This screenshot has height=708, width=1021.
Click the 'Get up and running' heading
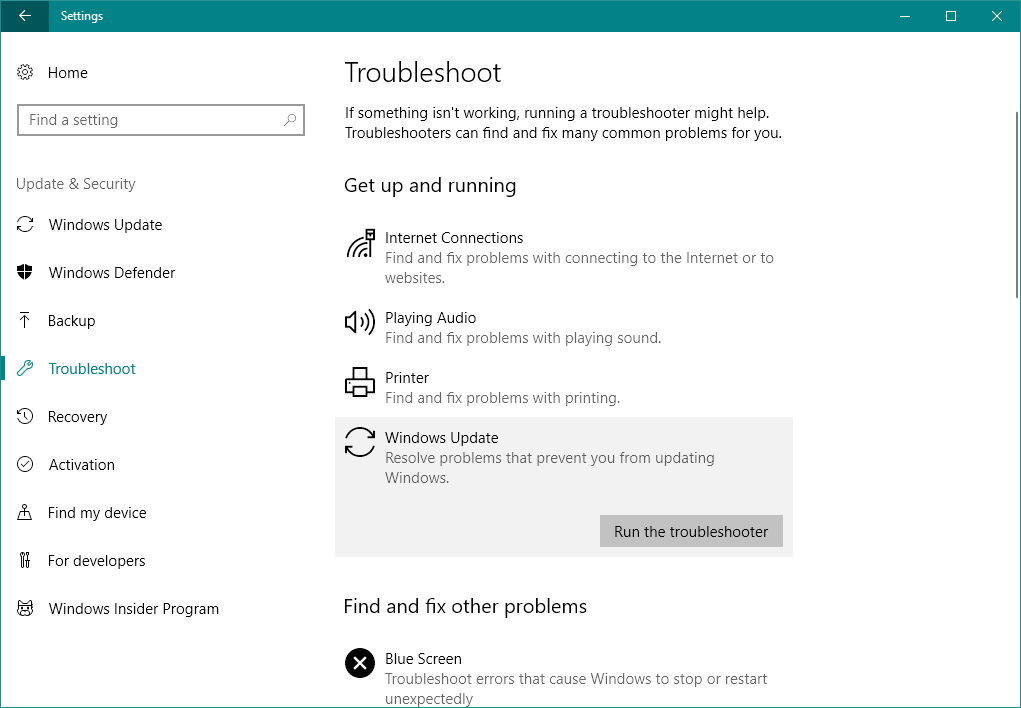pyautogui.click(x=430, y=186)
